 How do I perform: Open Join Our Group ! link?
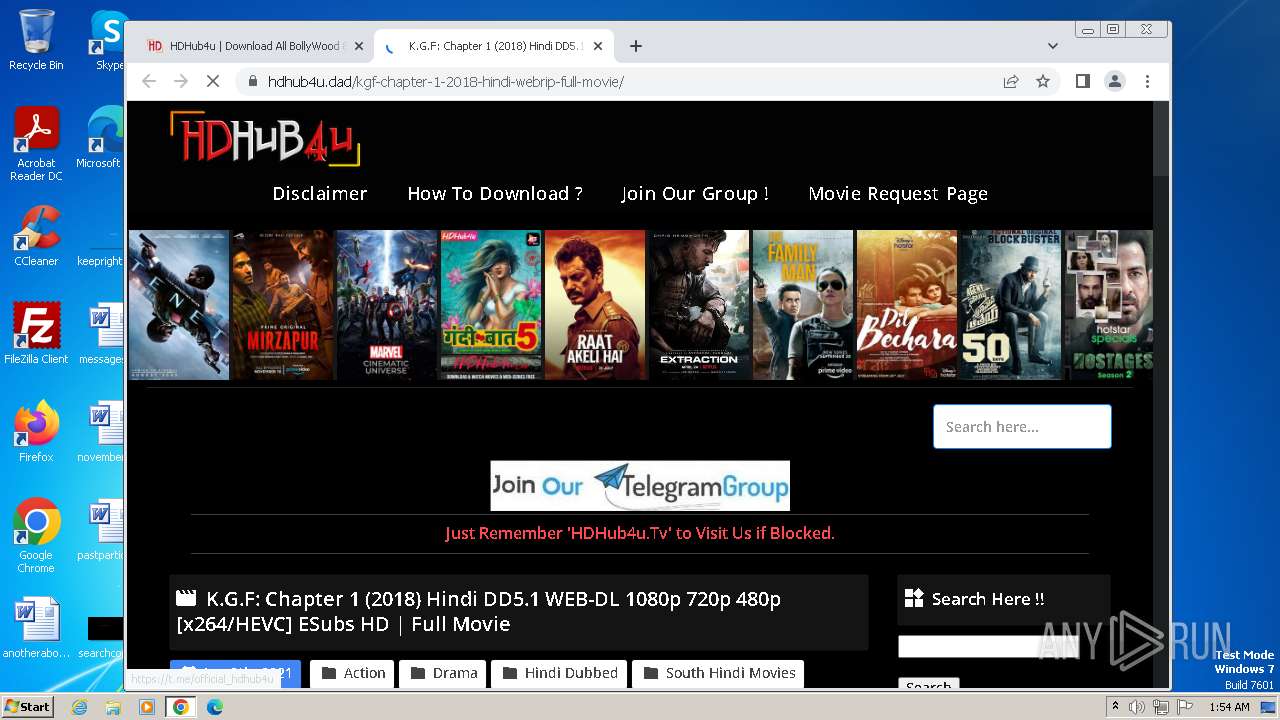[x=695, y=193]
